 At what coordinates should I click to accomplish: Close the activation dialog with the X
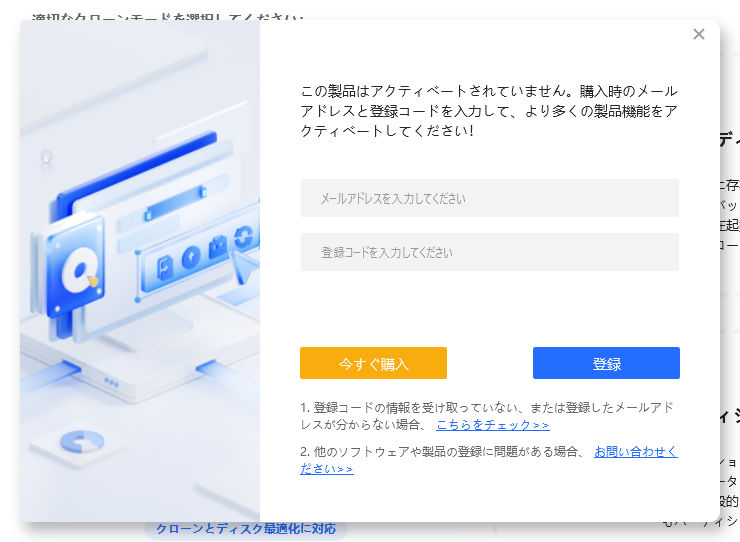[699, 34]
